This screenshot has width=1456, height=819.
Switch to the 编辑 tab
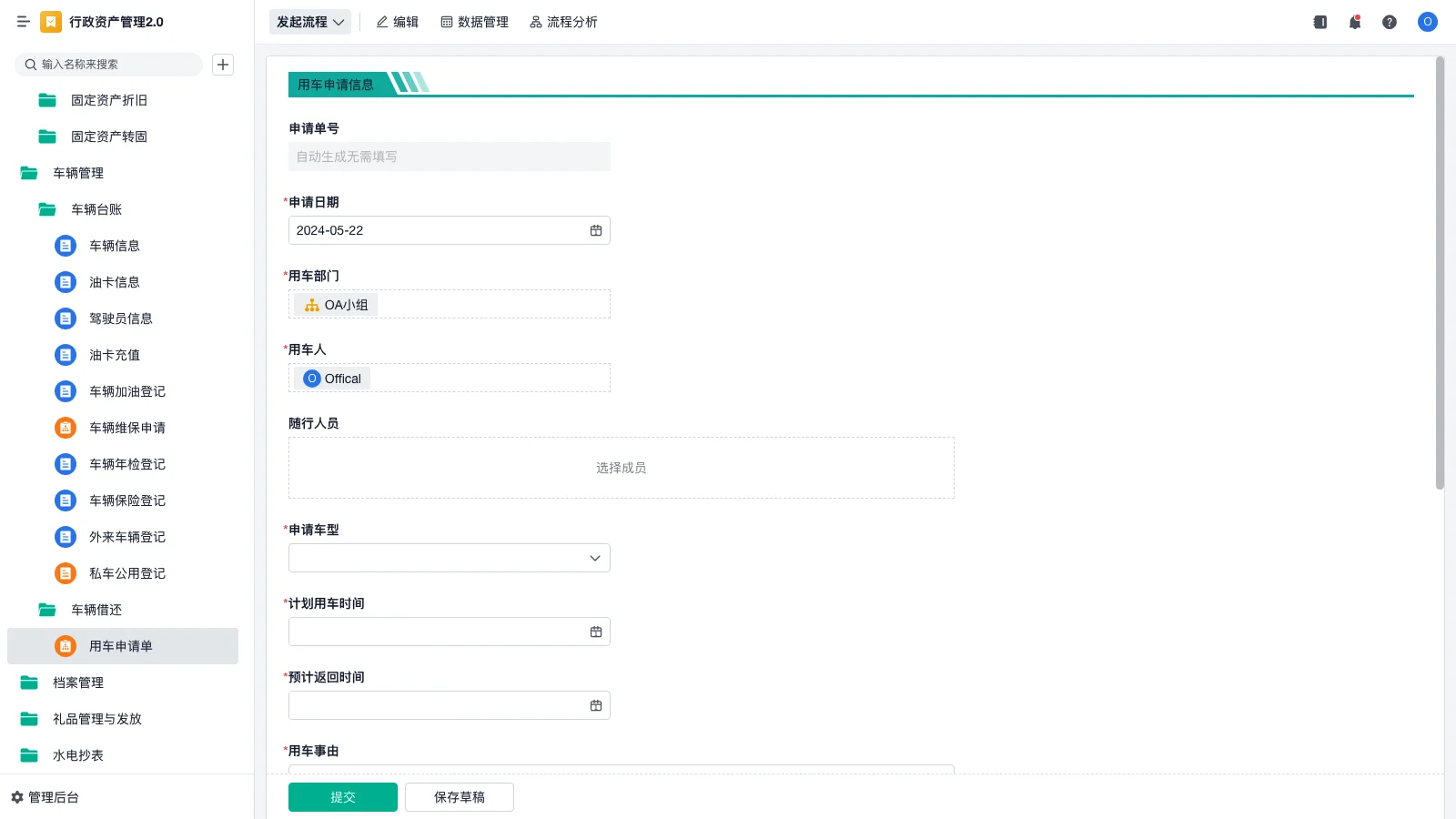(398, 22)
